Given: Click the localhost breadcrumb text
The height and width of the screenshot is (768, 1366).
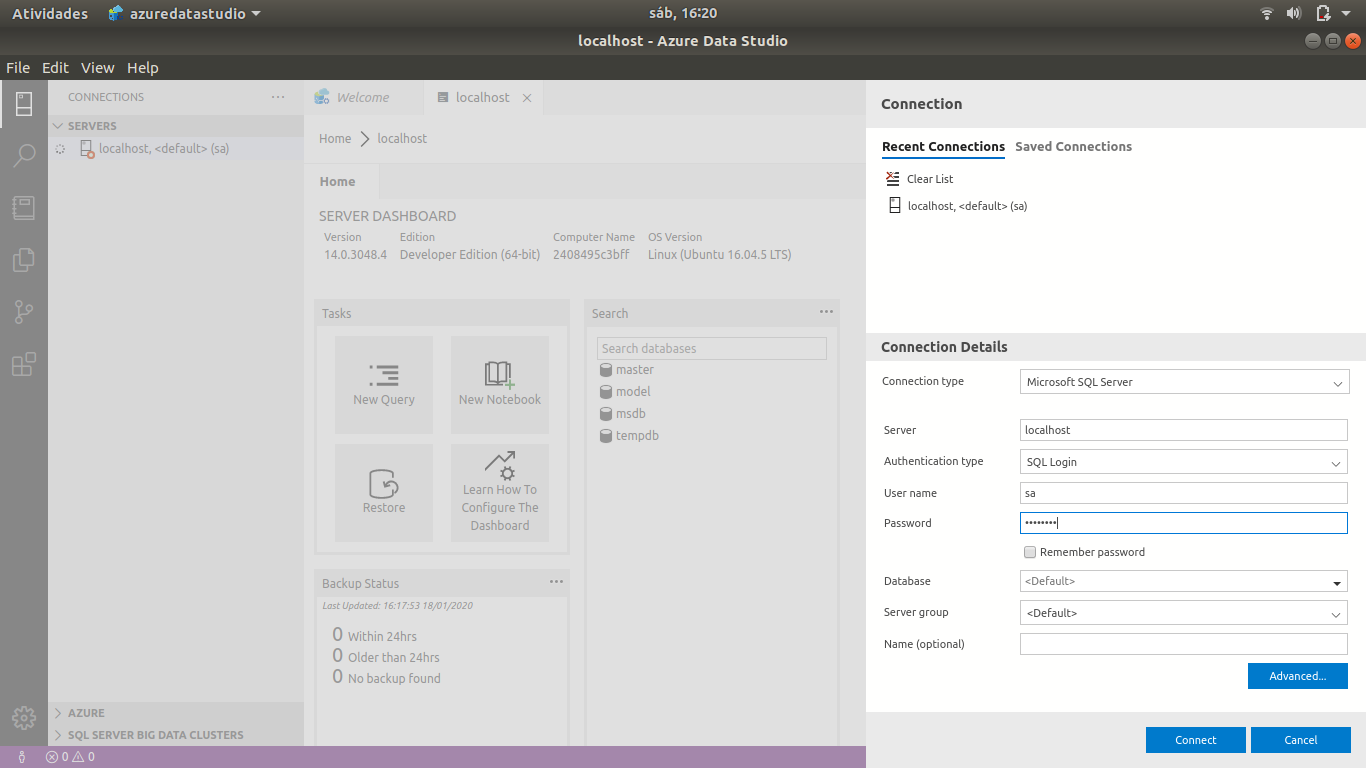Looking at the screenshot, I should pos(402,139).
